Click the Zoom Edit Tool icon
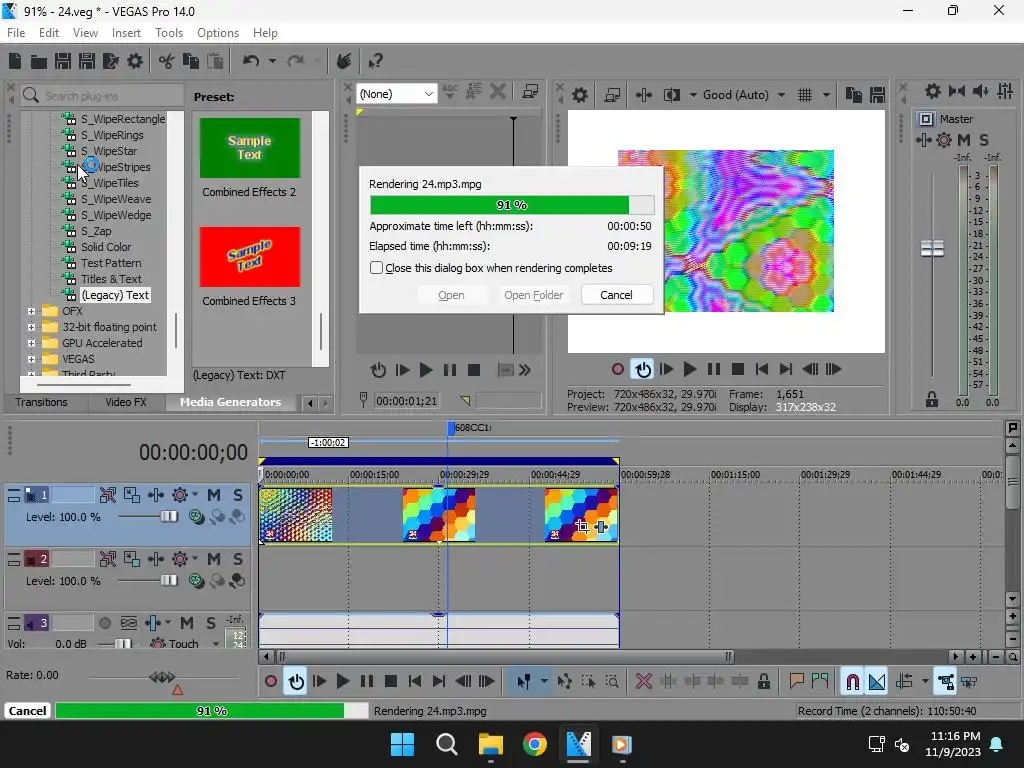1024x768 pixels. (612, 682)
